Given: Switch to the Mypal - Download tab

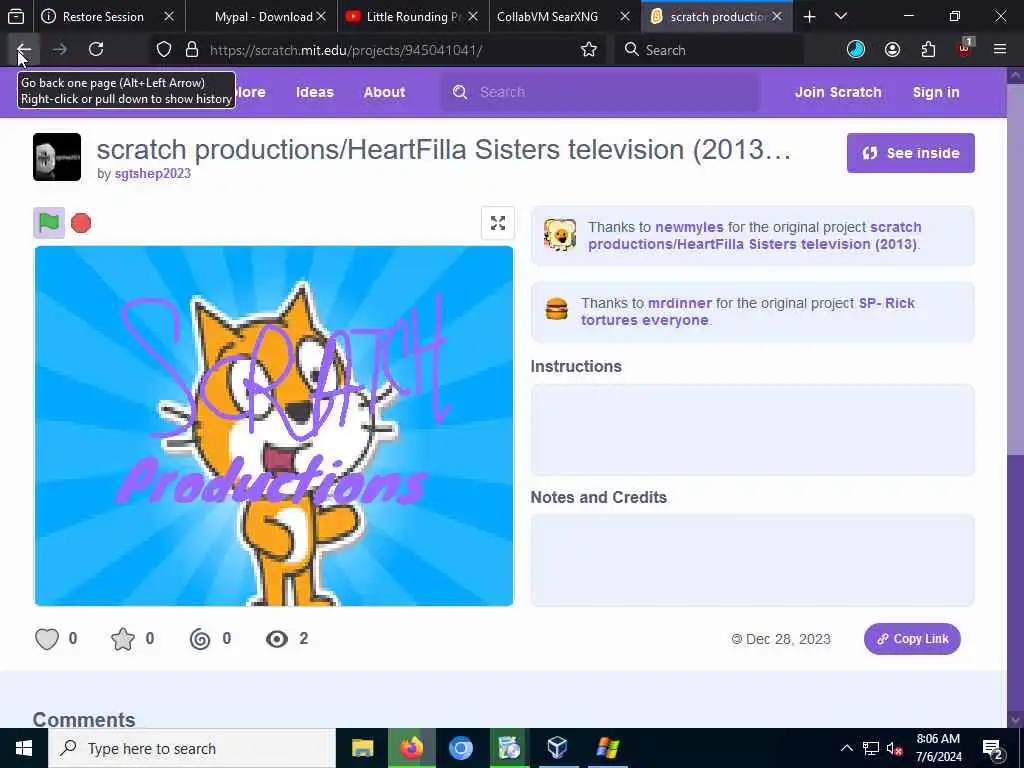Looking at the screenshot, I should (x=263, y=16).
